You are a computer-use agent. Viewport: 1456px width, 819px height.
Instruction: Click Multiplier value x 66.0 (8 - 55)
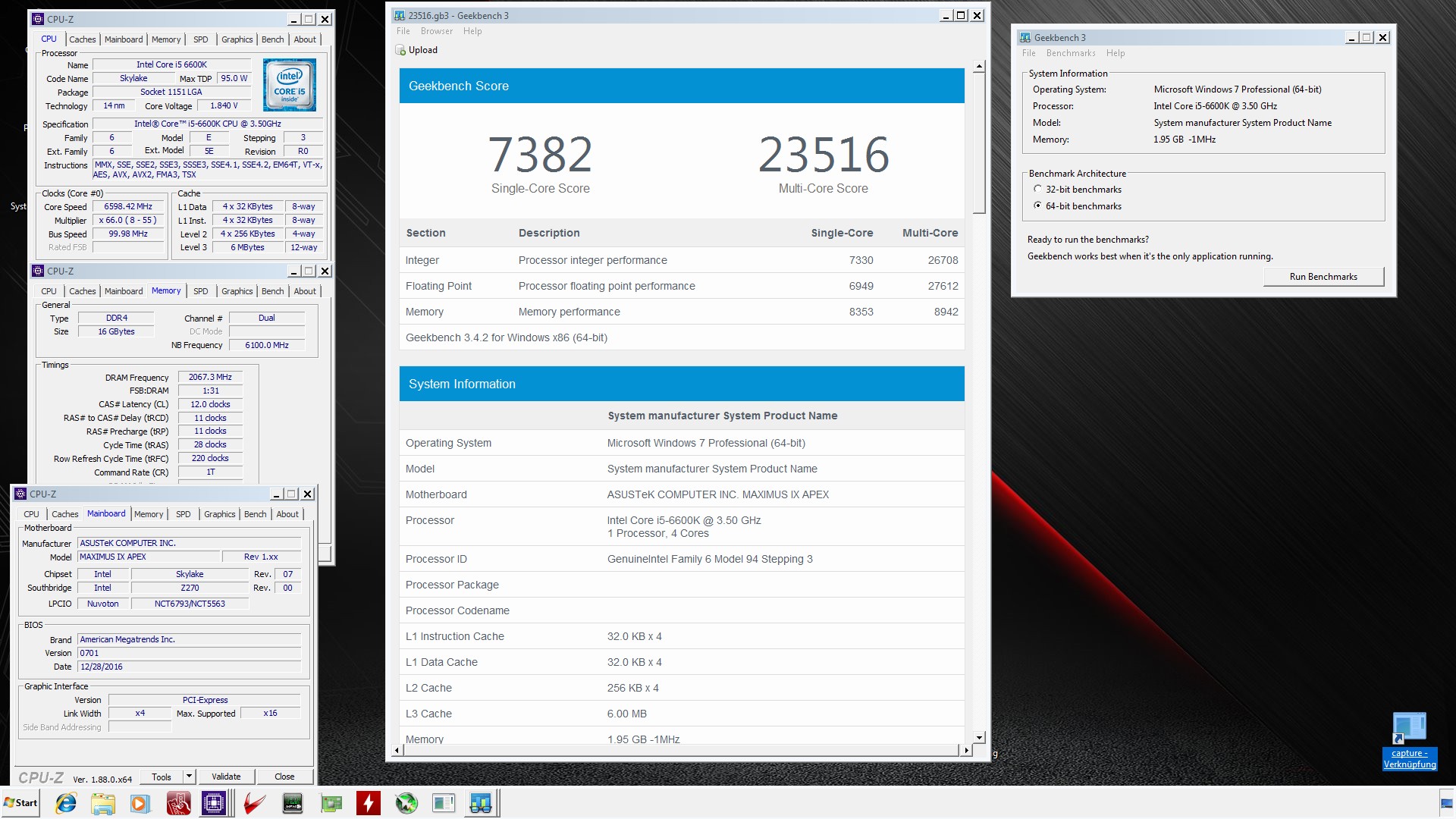(128, 221)
